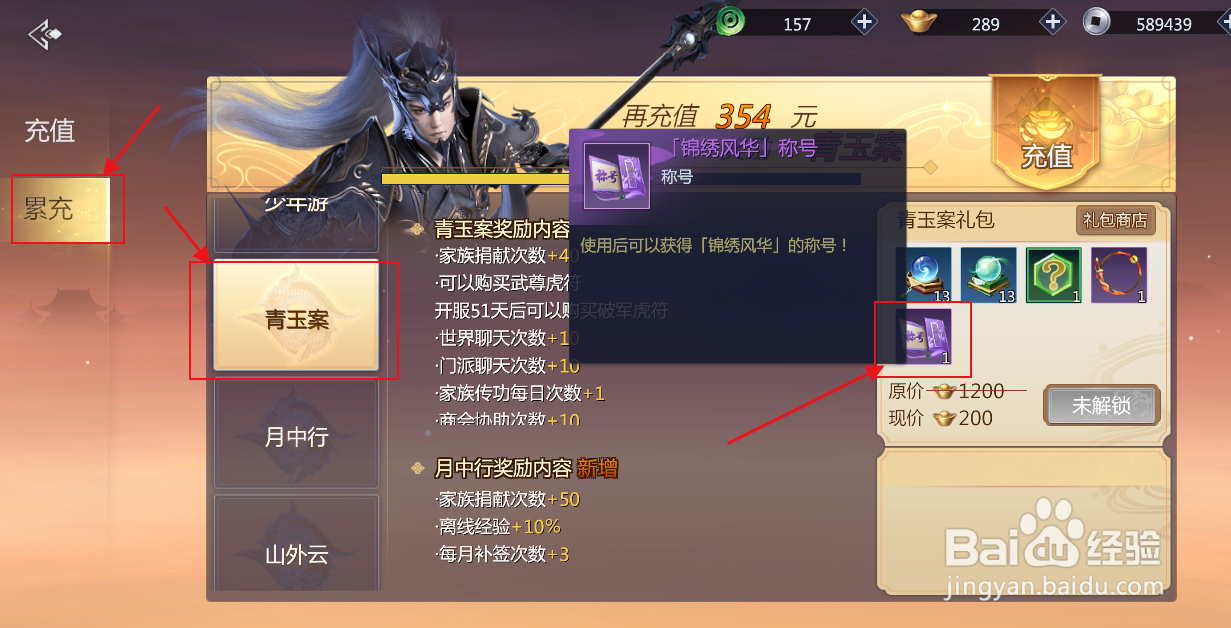Click the recharge progress bar
This screenshot has width=1231, height=628.
point(475,179)
